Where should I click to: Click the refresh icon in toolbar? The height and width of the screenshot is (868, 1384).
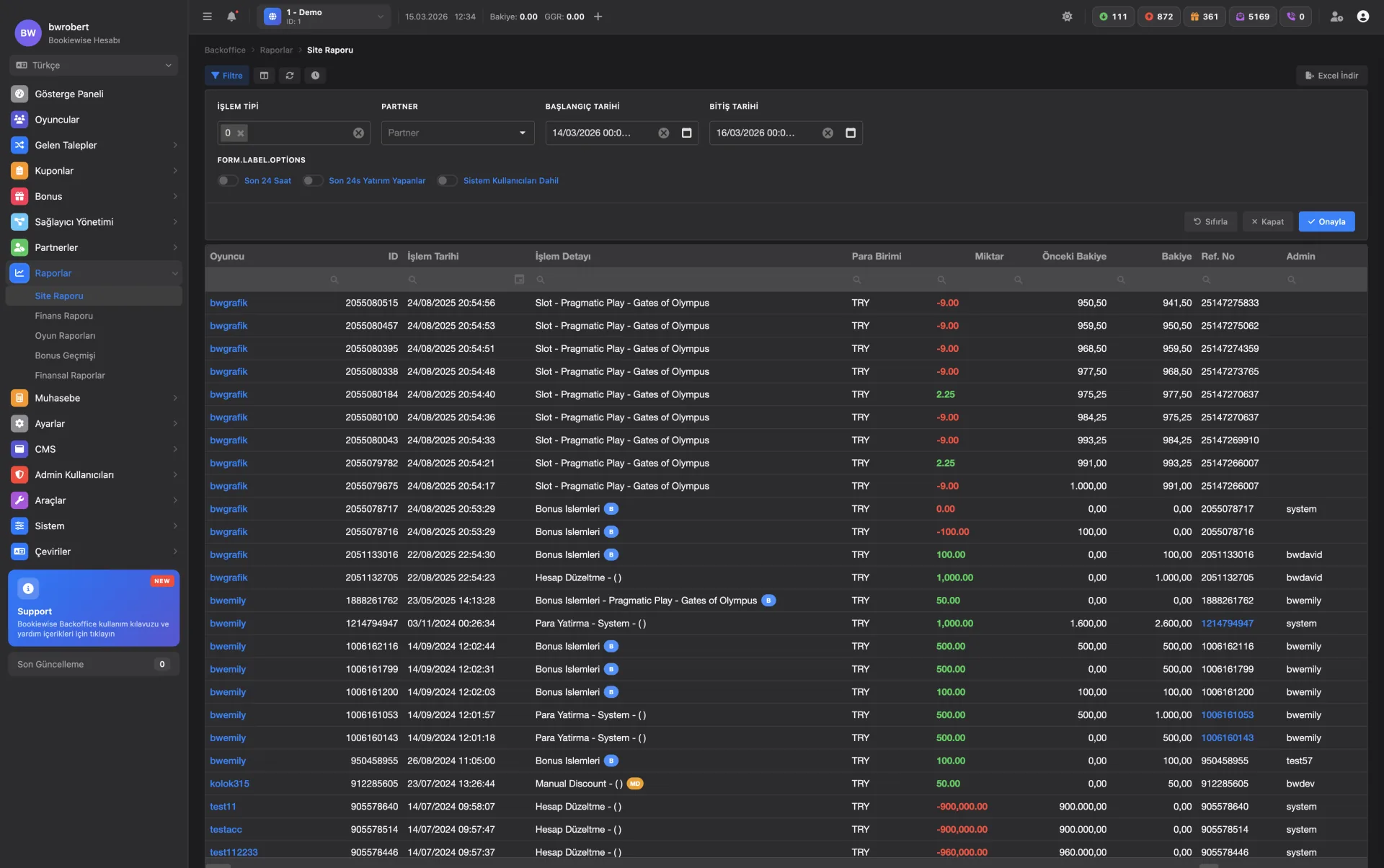point(290,76)
